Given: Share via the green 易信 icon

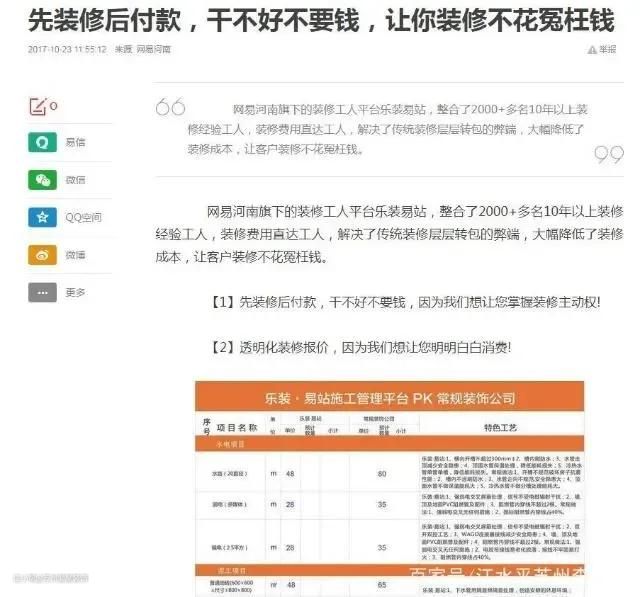Looking at the screenshot, I should 42,142.
